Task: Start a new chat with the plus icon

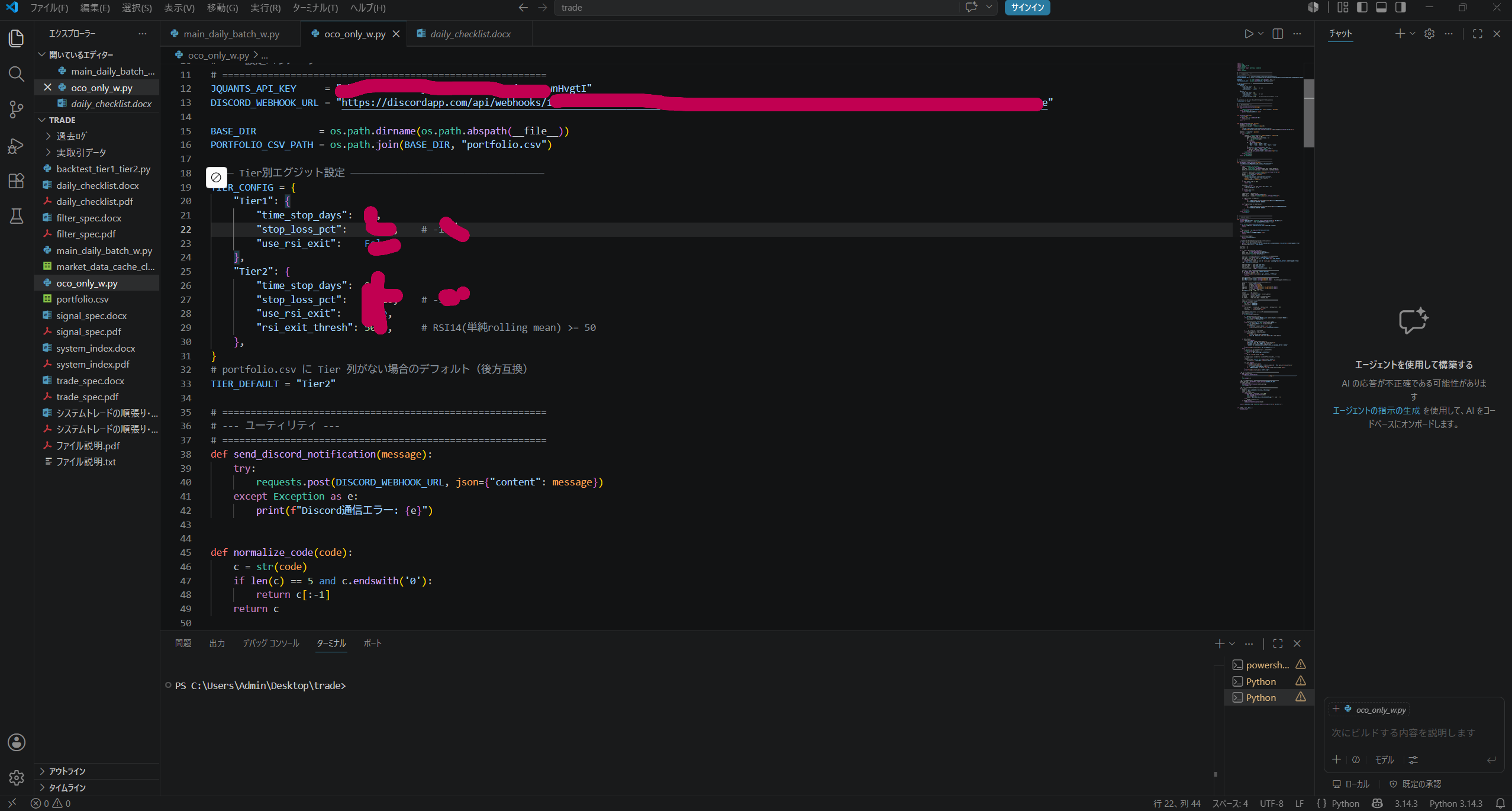Action: [1400, 34]
